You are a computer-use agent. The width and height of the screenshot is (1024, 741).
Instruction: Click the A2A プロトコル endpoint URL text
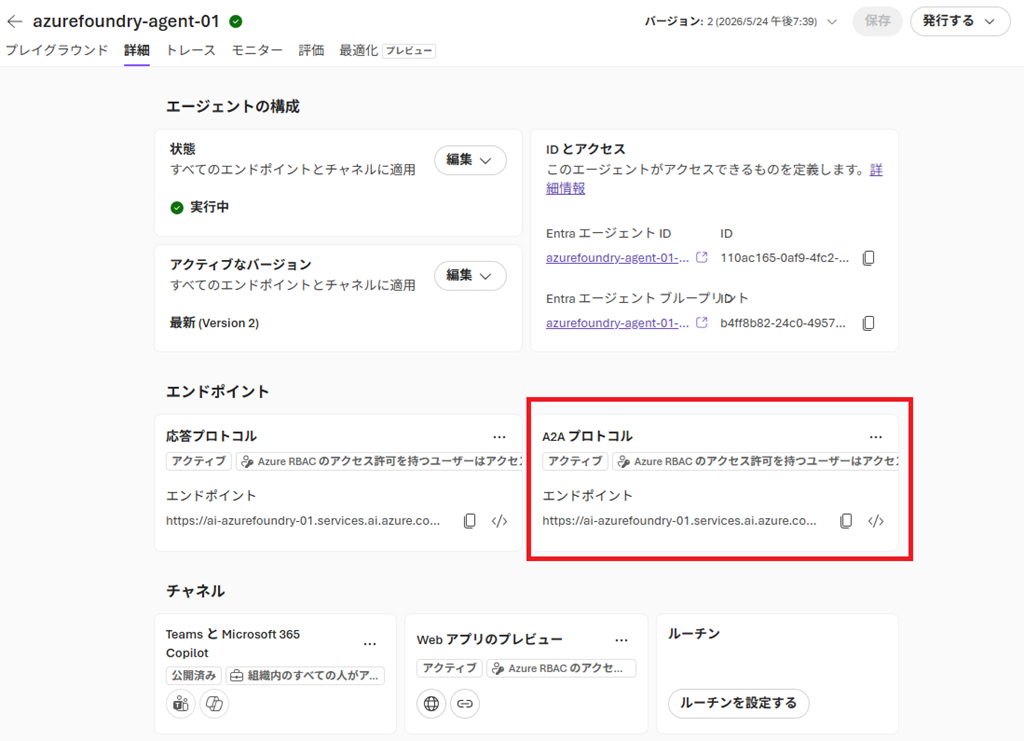pyautogui.click(x=679, y=521)
